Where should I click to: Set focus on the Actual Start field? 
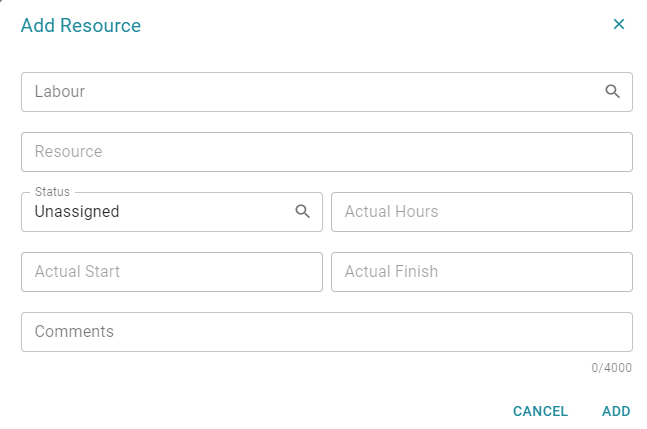tap(172, 272)
